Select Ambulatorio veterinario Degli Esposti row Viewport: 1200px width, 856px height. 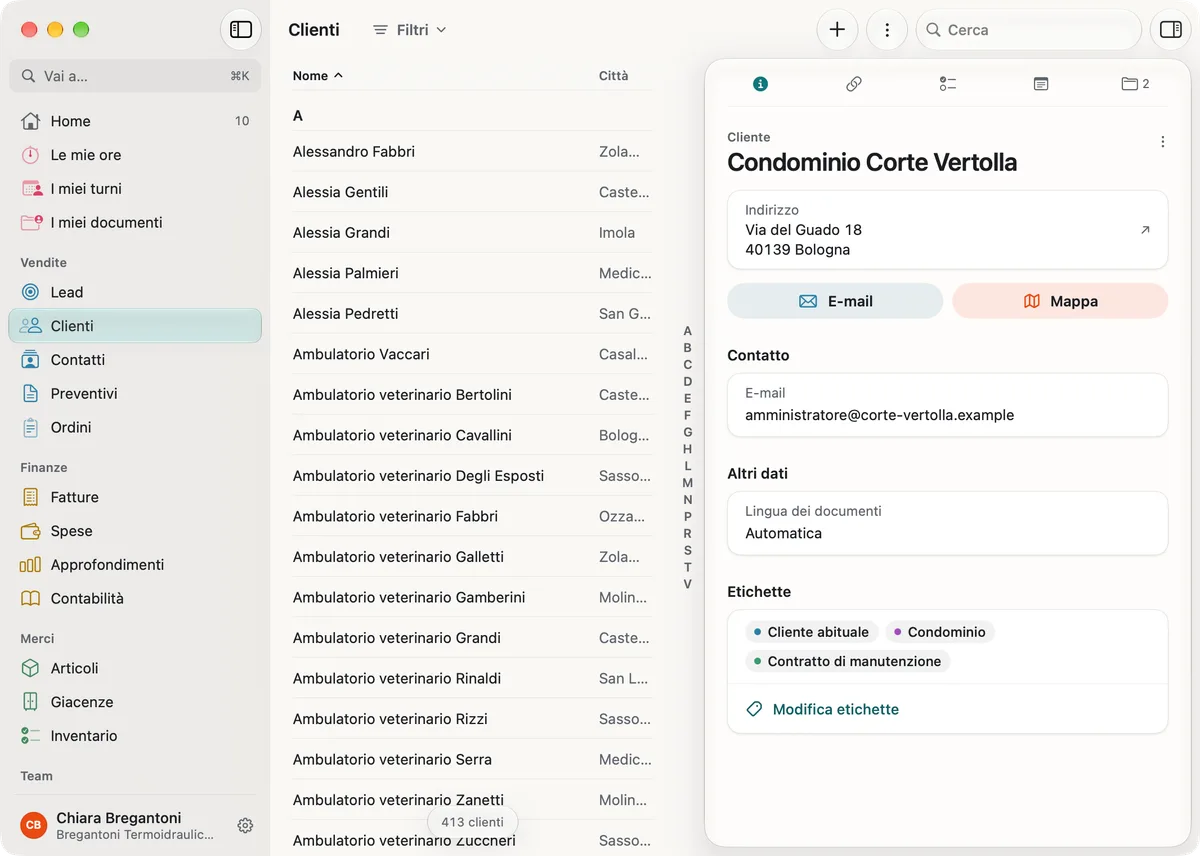tap(472, 476)
